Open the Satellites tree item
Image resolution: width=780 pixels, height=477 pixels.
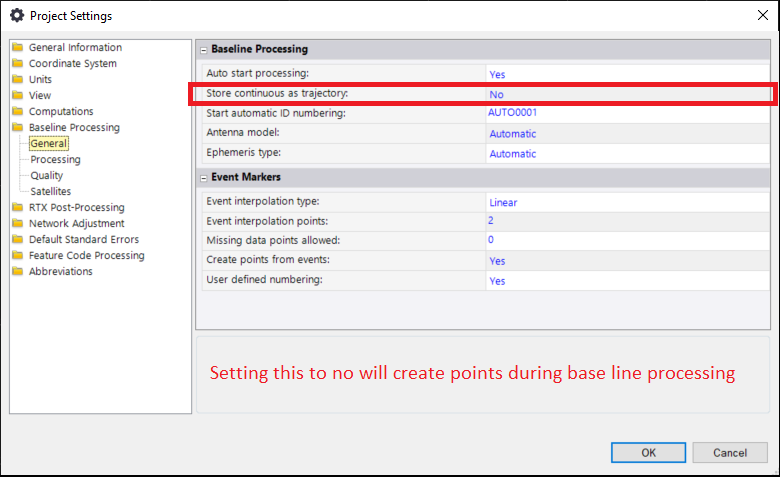[x=50, y=192]
